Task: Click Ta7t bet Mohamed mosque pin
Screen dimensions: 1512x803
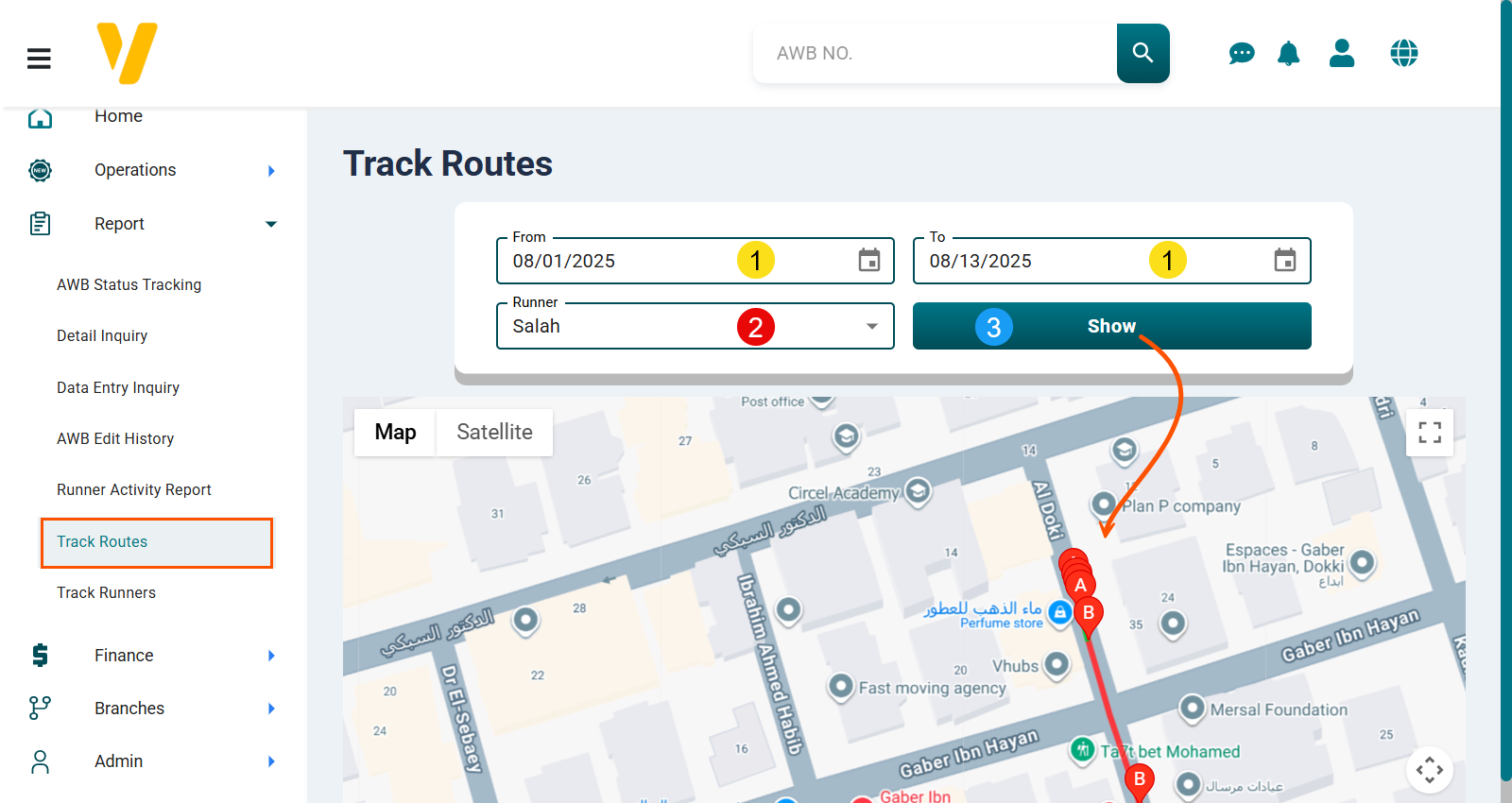Action: pyautogui.click(x=1083, y=750)
